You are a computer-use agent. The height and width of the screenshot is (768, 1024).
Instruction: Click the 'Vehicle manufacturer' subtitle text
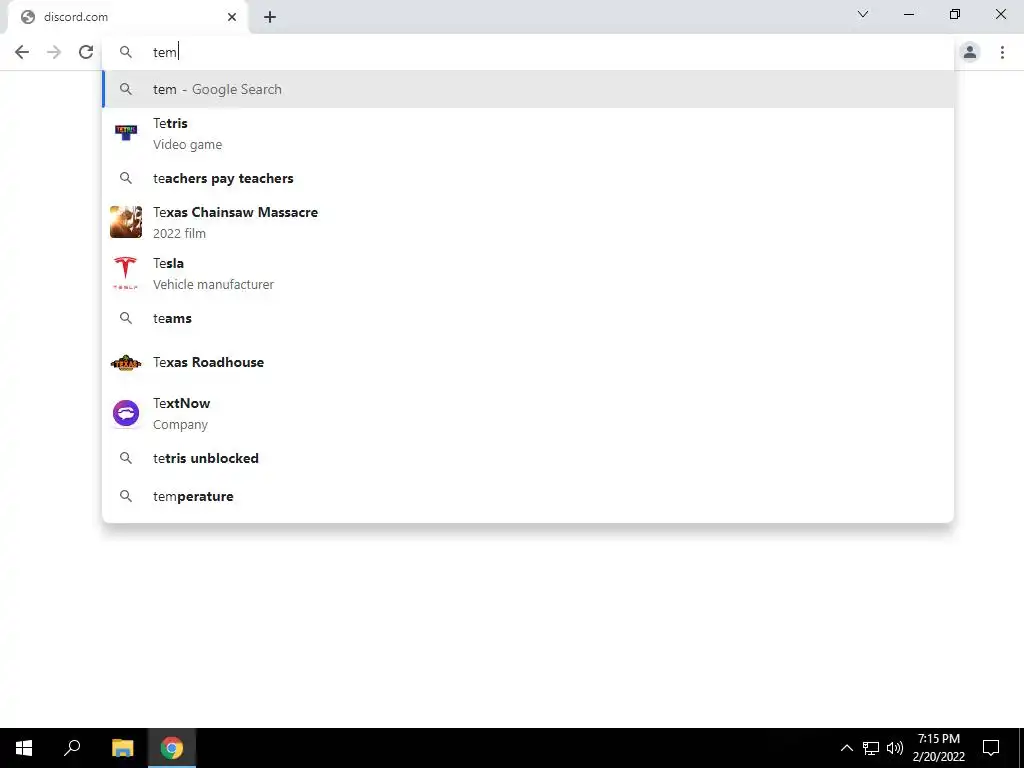point(214,284)
